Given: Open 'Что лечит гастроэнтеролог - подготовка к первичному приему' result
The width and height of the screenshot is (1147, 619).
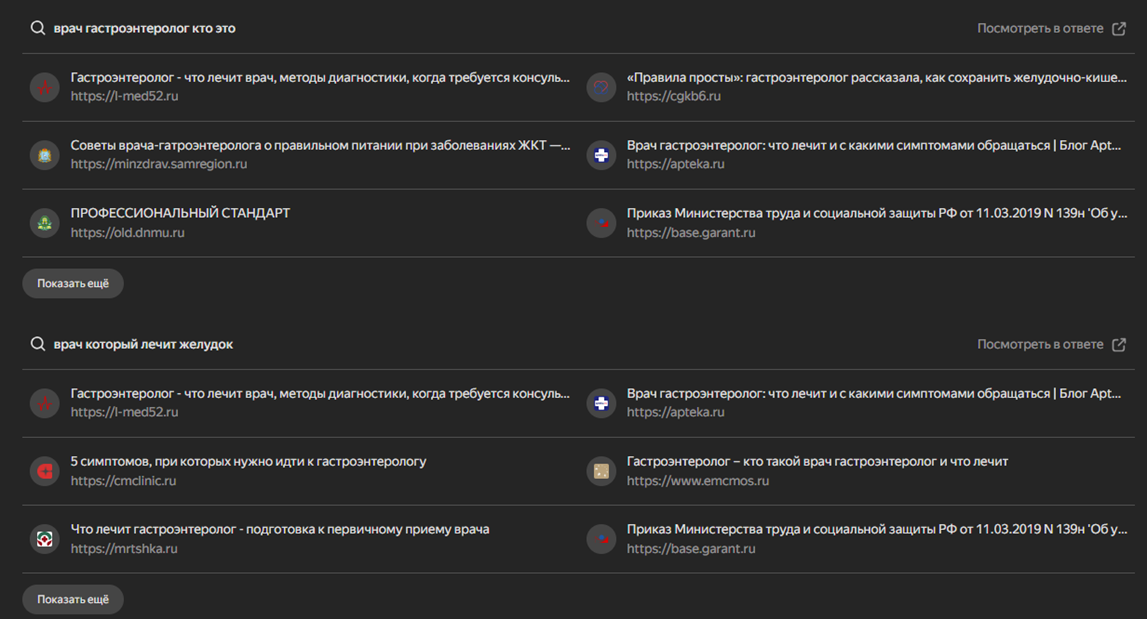Looking at the screenshot, I should 279,529.
